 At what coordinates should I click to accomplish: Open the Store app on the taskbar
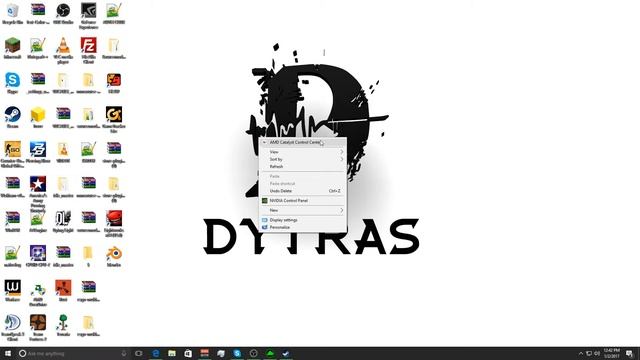(188, 353)
